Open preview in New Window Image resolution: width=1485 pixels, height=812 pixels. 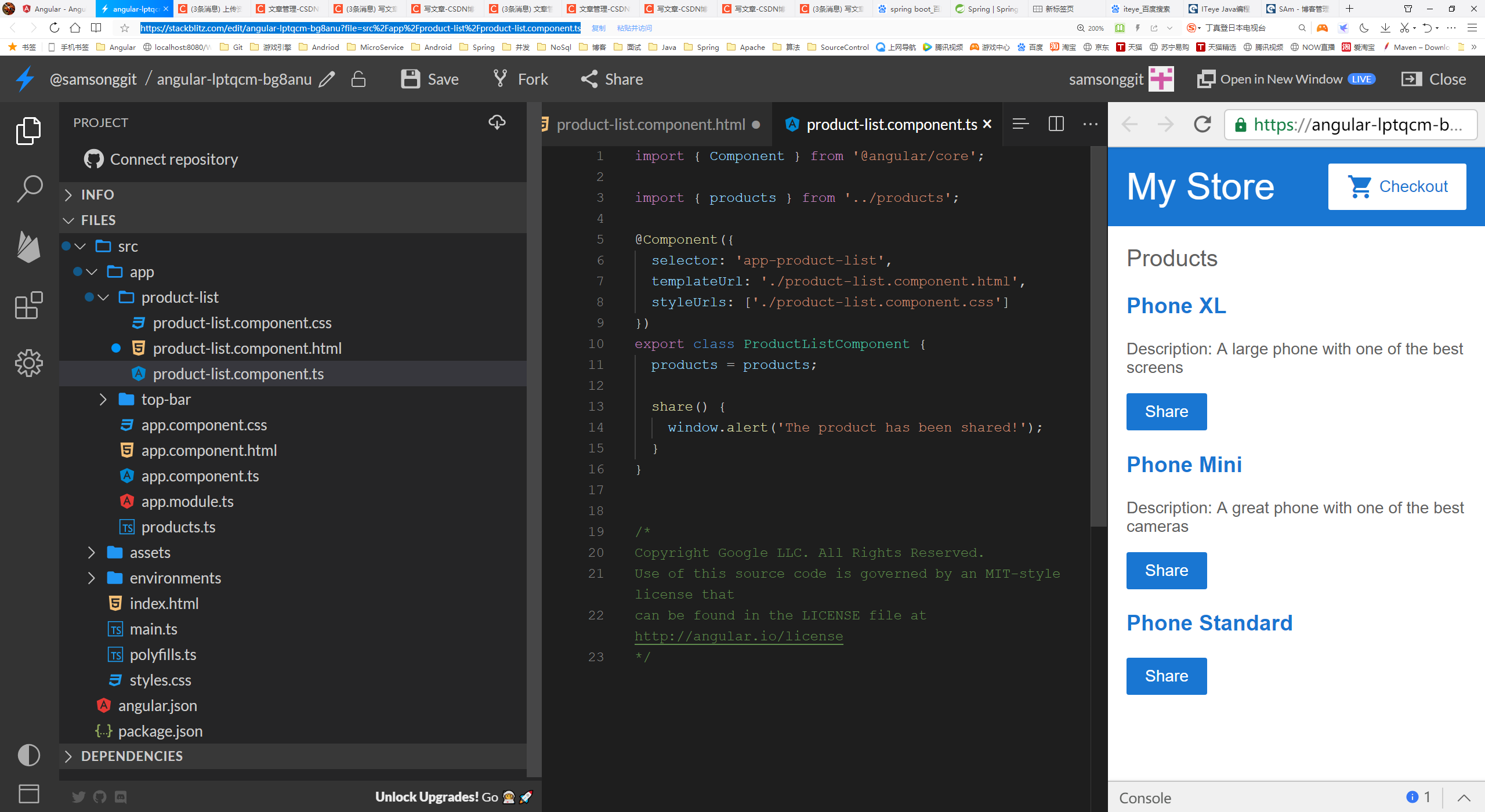tap(1286, 79)
